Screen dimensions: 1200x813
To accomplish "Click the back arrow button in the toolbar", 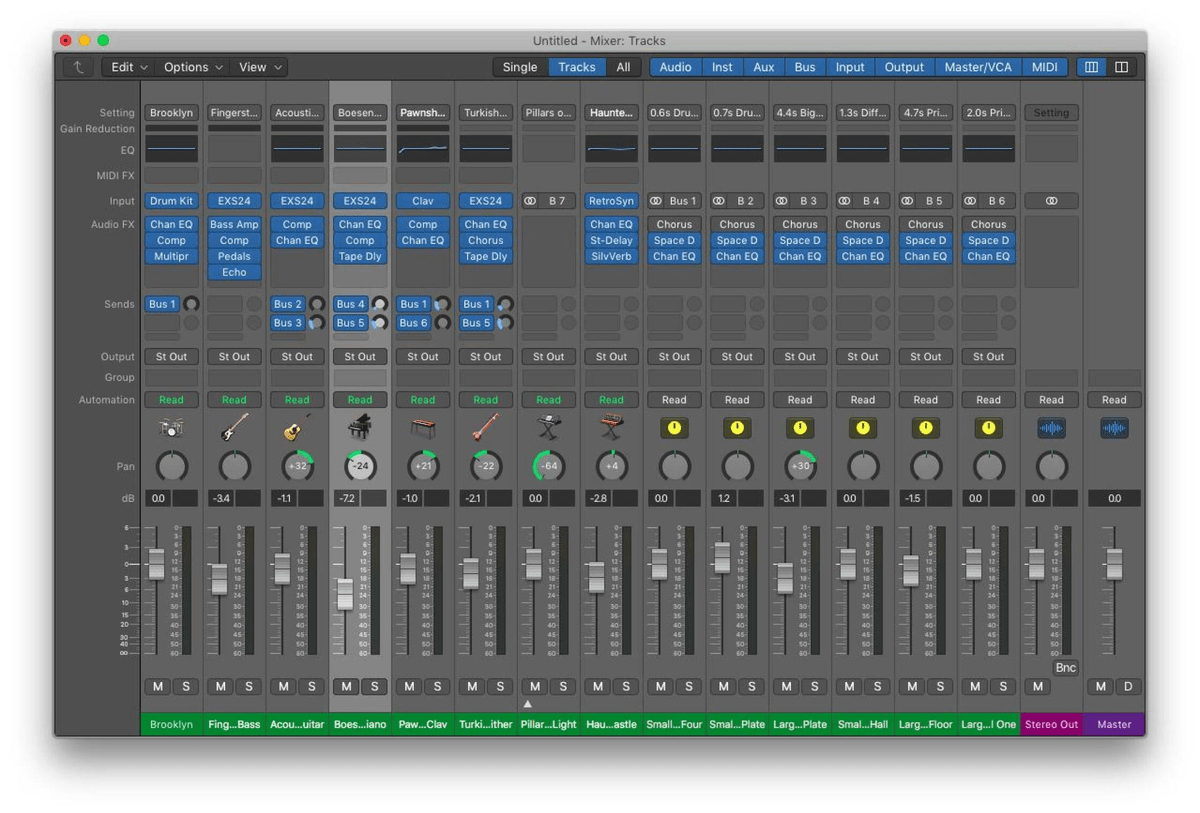I will (78, 67).
